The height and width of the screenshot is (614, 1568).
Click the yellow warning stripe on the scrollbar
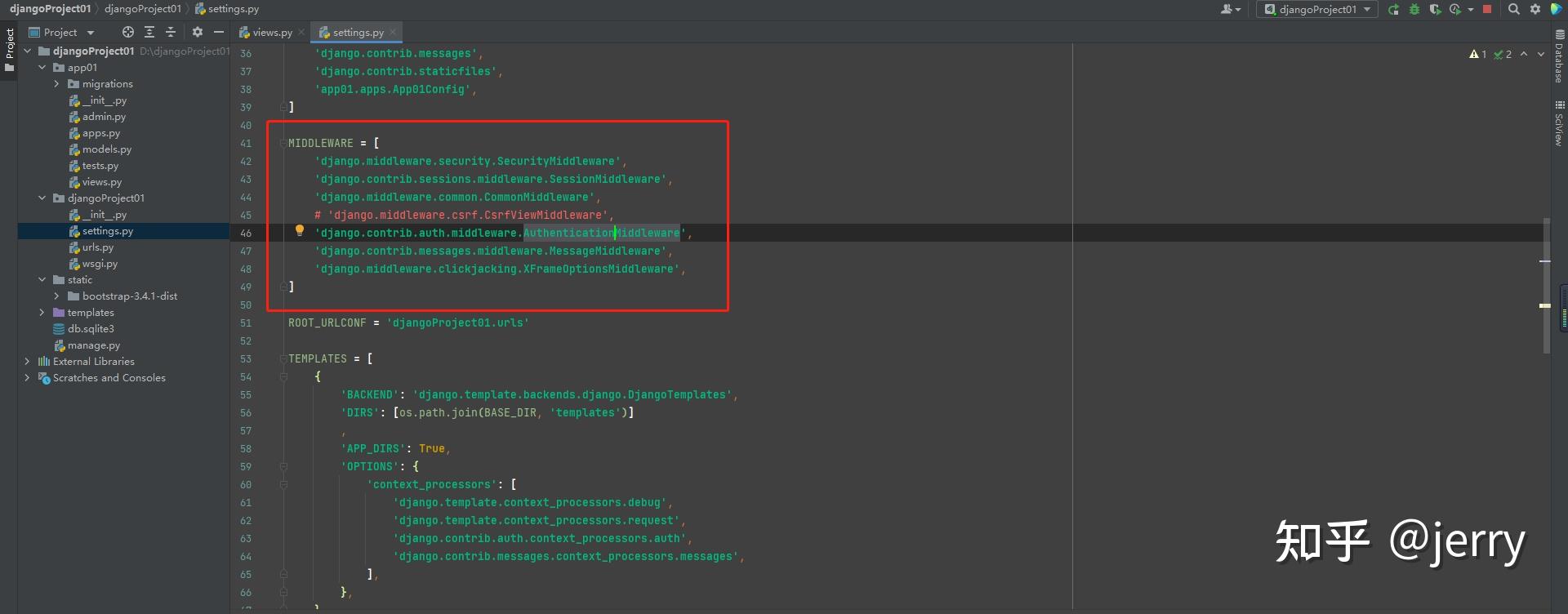(1544, 305)
